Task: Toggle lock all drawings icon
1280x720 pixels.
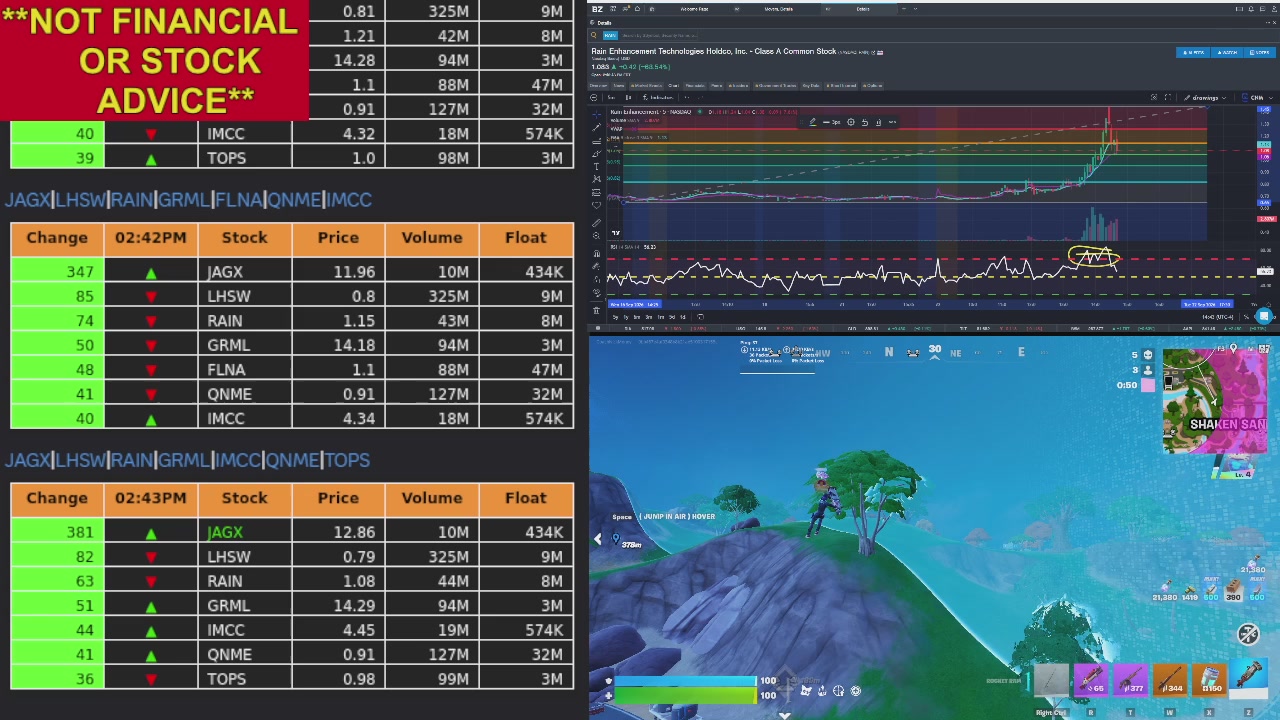Action: [596, 279]
